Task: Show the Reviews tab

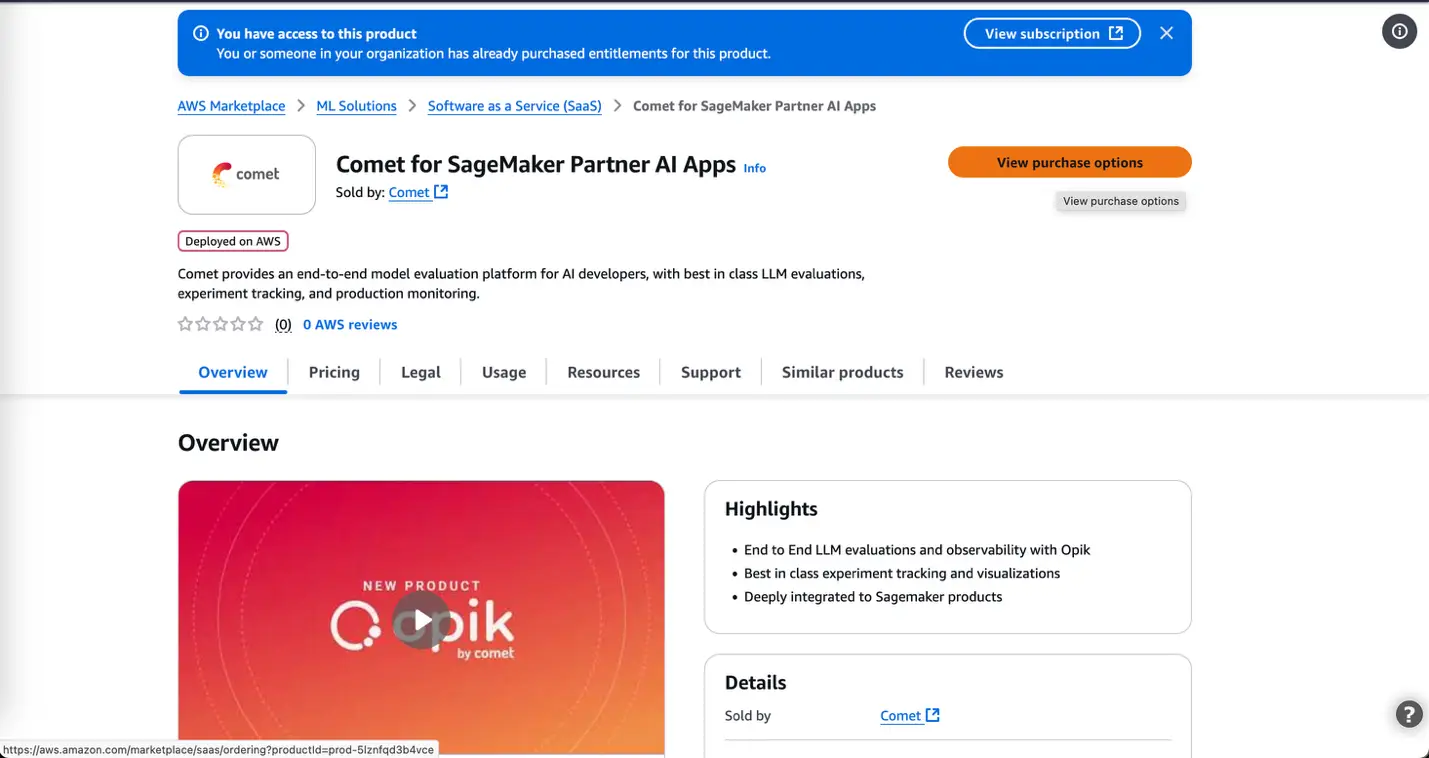Action: [x=973, y=372]
